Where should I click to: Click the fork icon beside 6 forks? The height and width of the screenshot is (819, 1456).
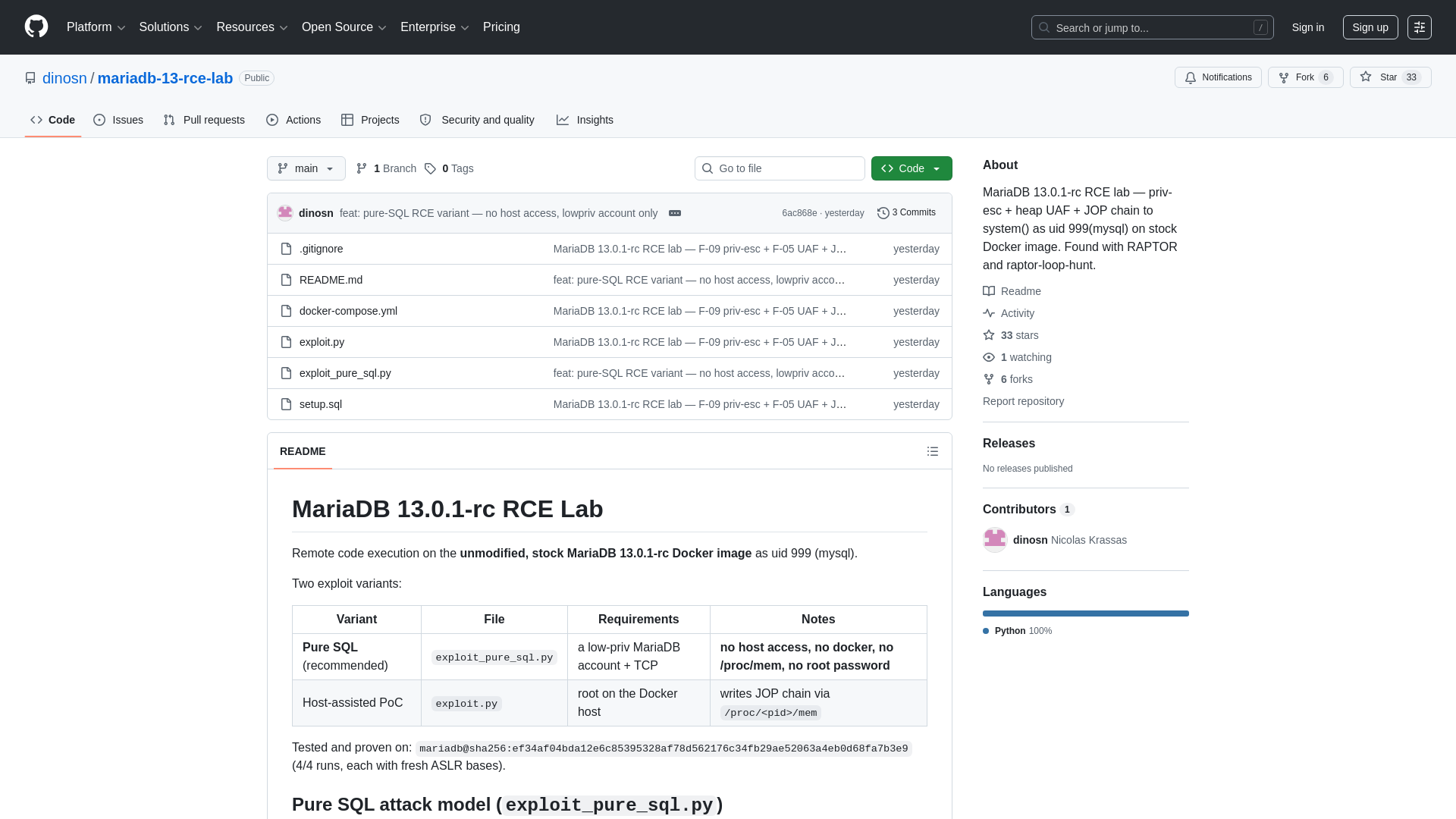click(x=989, y=379)
